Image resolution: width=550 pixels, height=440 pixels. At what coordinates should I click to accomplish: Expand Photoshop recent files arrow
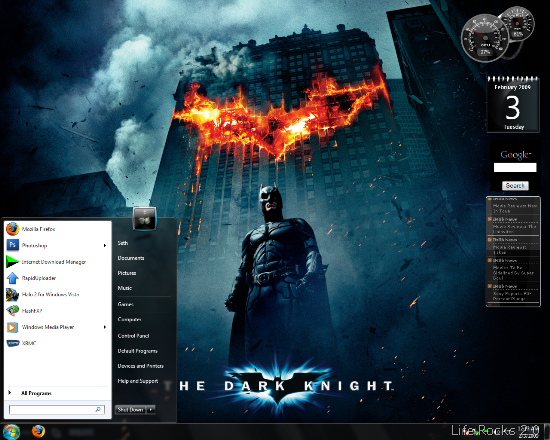(x=105, y=245)
